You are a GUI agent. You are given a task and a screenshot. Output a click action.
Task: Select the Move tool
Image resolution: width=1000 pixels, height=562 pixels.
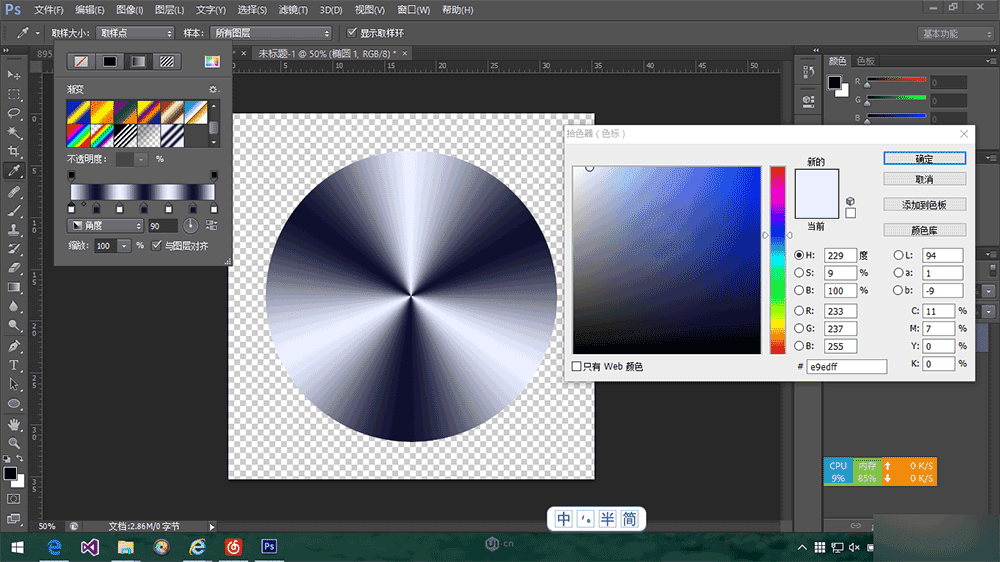coord(14,75)
